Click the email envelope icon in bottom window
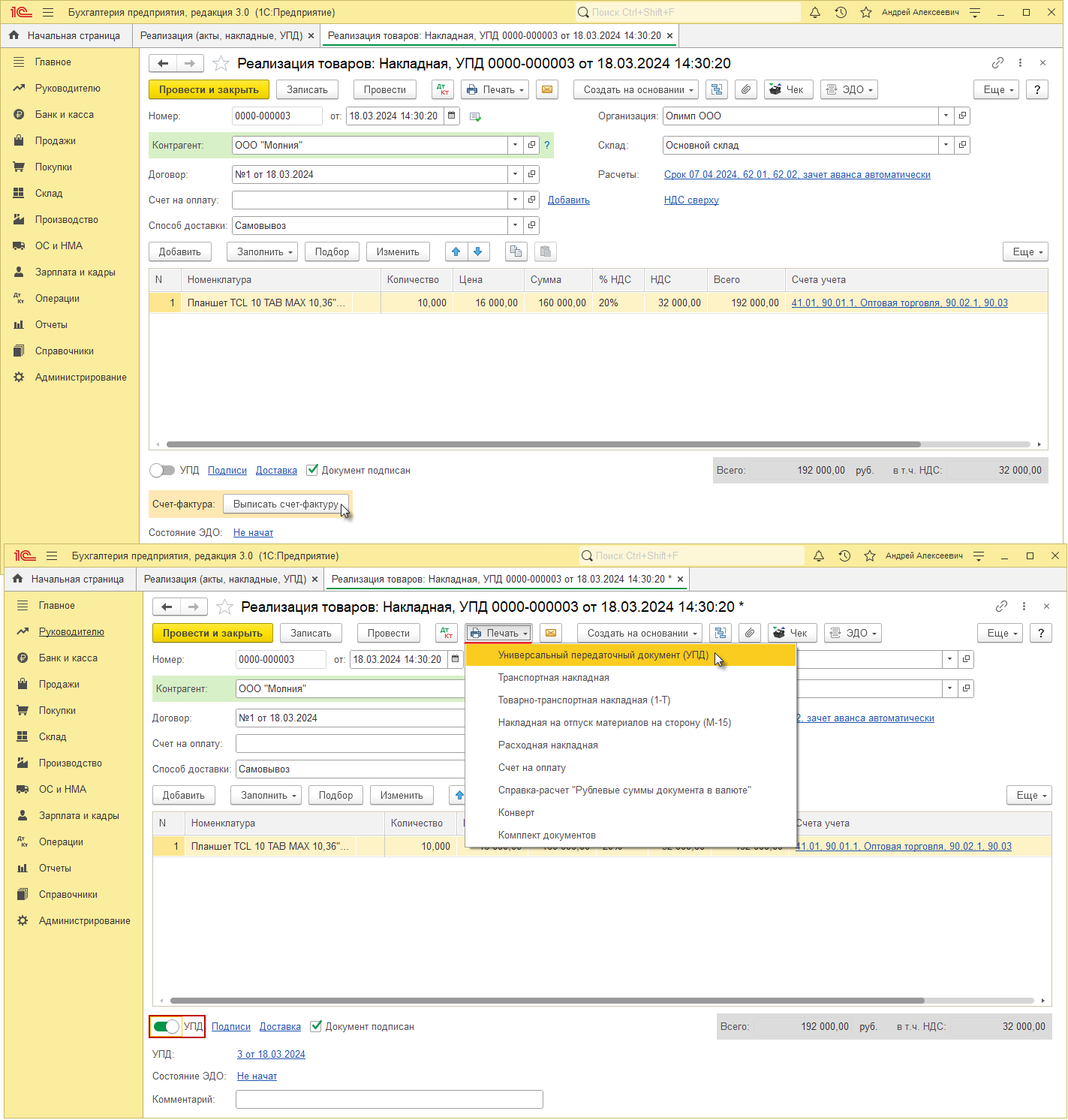The width and height of the screenshot is (1068, 1120). (x=551, y=633)
